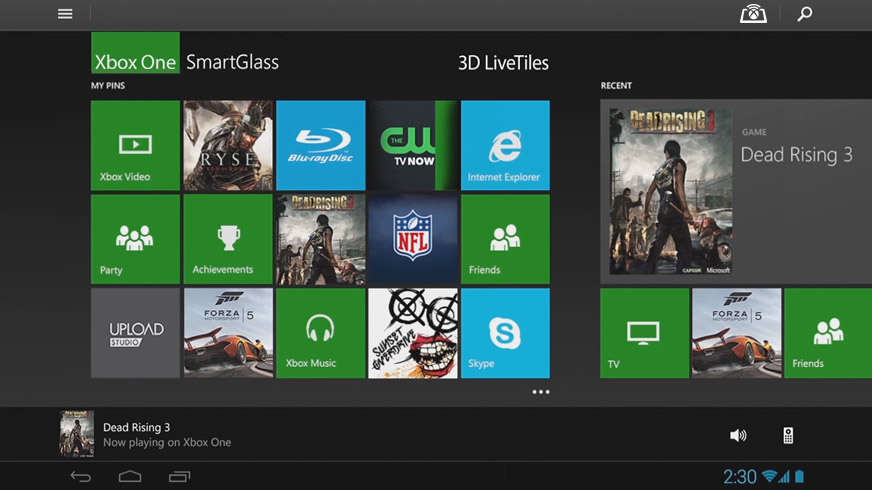872x490 pixels.
Task: Tap Android recent apps button
Action: point(179,477)
